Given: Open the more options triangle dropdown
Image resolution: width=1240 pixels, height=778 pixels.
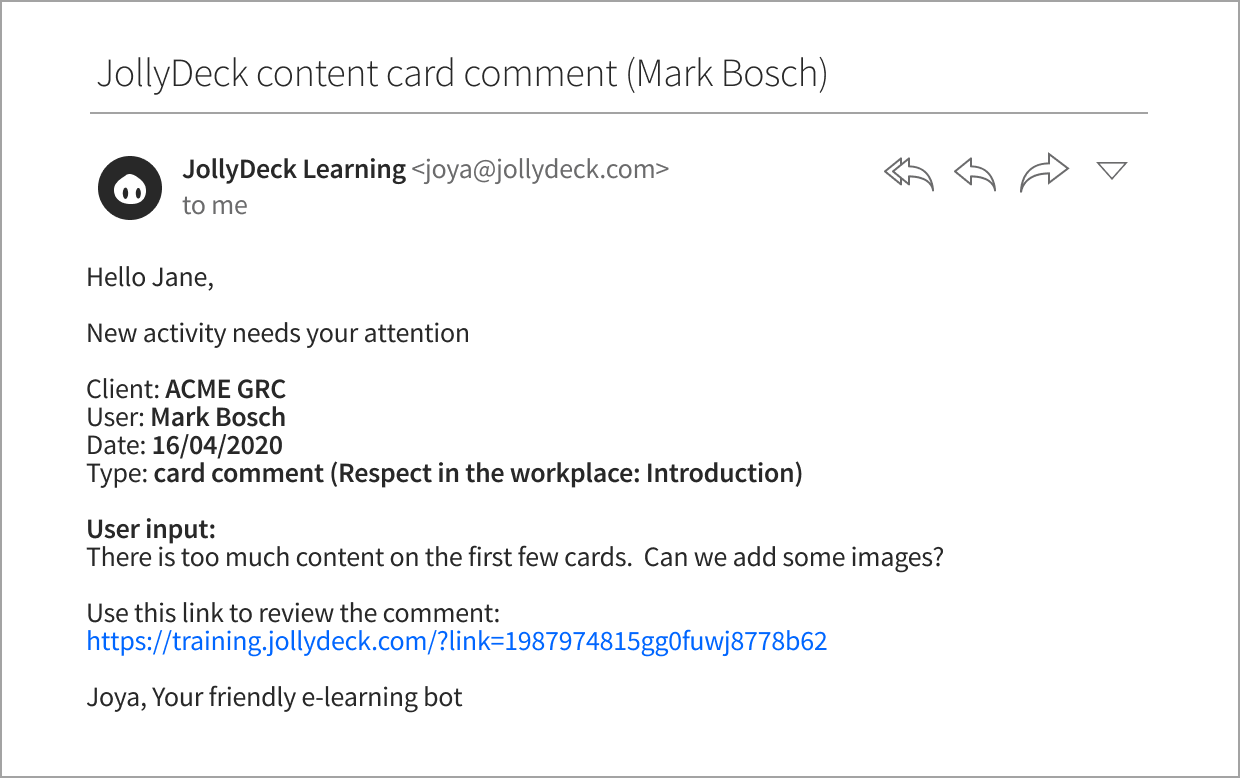Looking at the screenshot, I should (1111, 170).
